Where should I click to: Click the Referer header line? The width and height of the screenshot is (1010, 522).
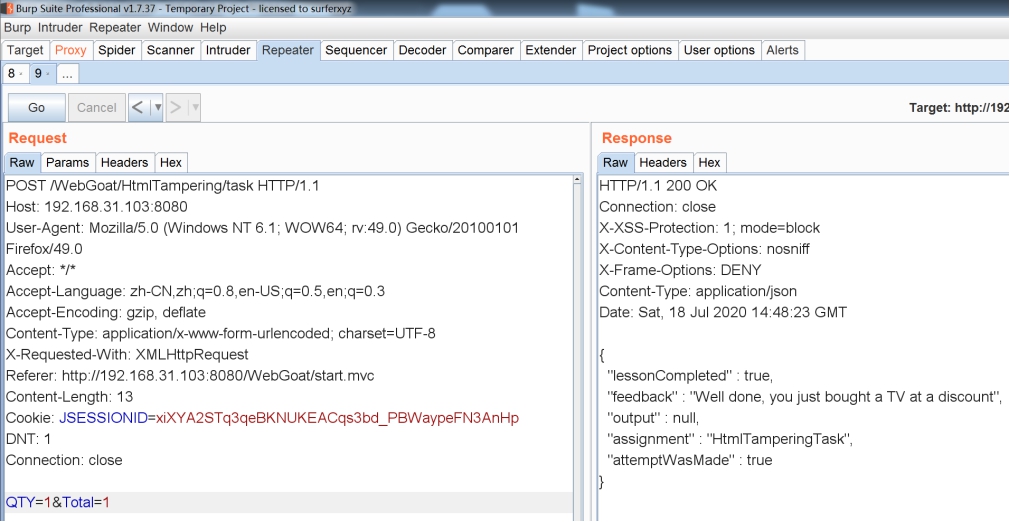(x=190, y=376)
